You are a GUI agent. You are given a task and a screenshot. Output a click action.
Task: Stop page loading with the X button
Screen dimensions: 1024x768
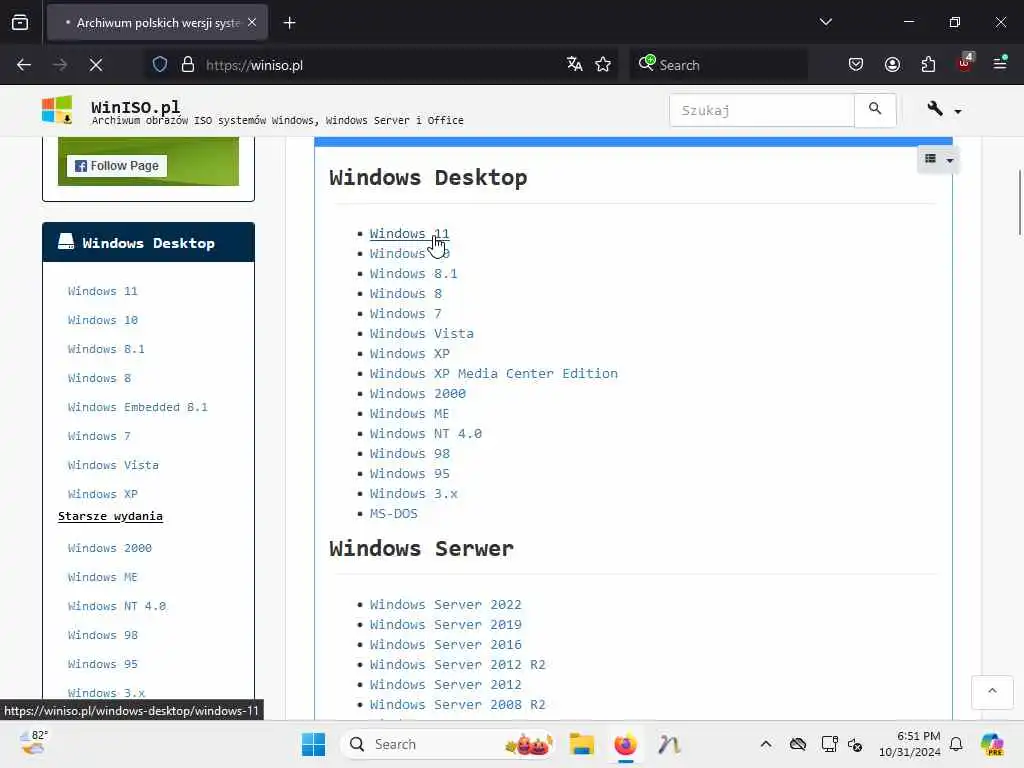96,65
